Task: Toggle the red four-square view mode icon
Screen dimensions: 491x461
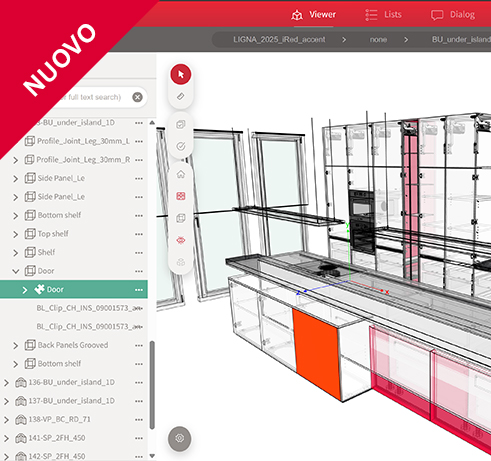Action: tap(181, 196)
